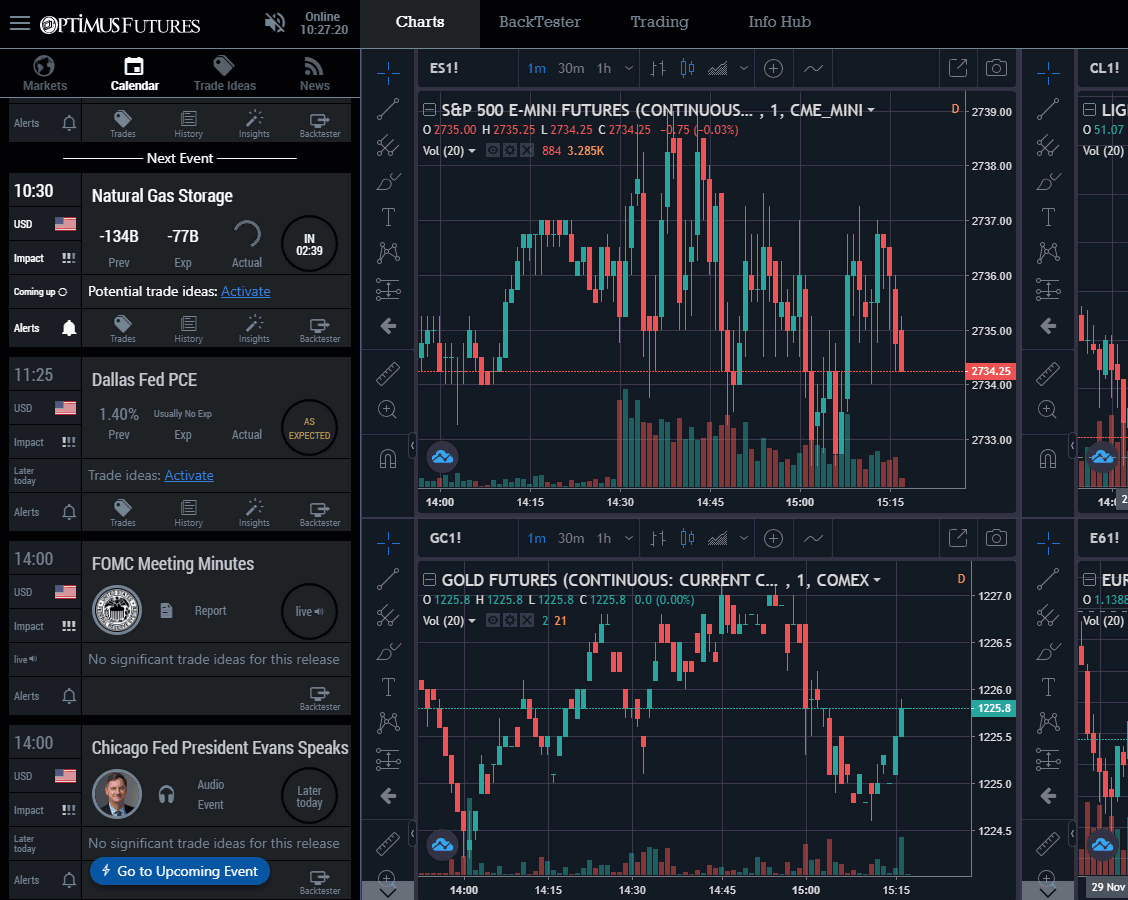This screenshot has width=1128, height=900.
Task: Collapse the S&P 500 chart legend
Action: click(429, 110)
